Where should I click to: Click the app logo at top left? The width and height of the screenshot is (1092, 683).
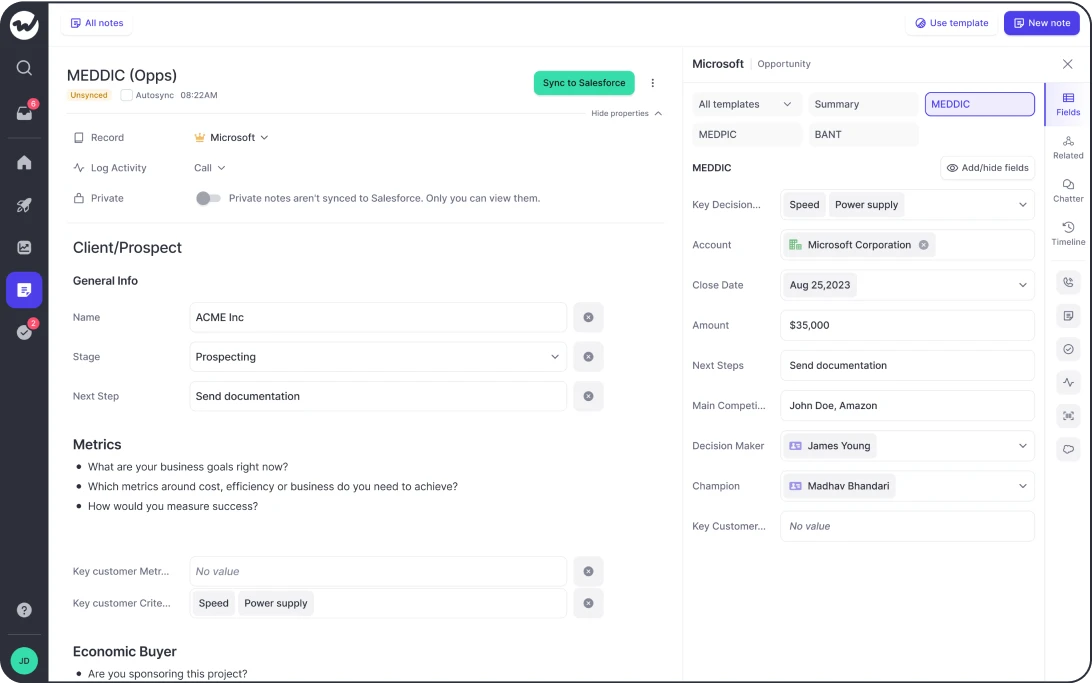tap(24, 25)
